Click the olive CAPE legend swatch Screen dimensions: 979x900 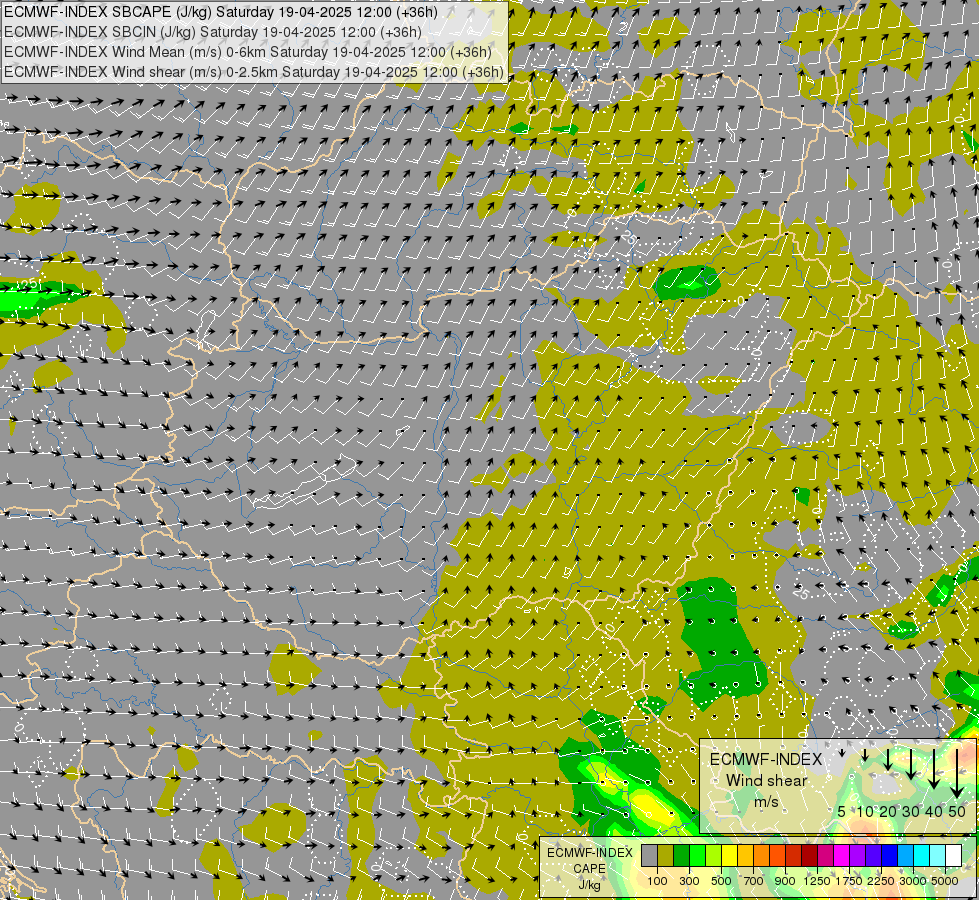click(x=666, y=856)
